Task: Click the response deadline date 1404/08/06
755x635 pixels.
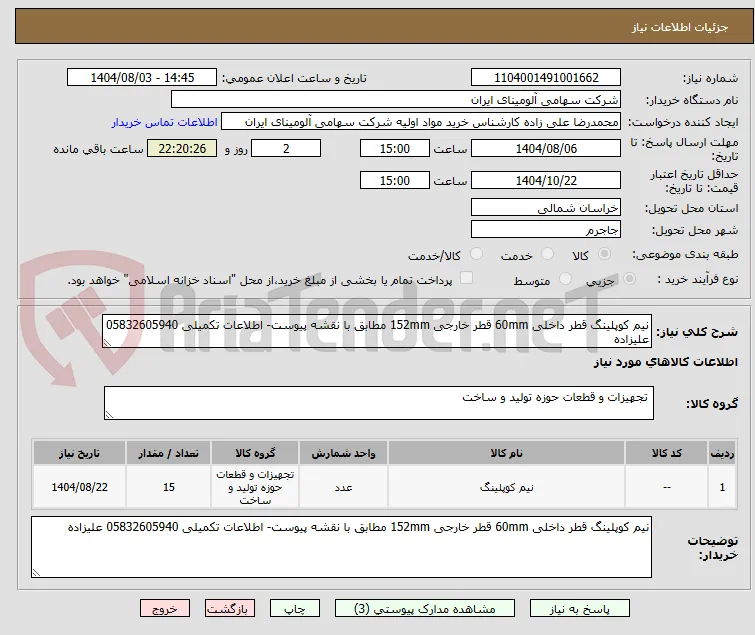Action: [546, 148]
